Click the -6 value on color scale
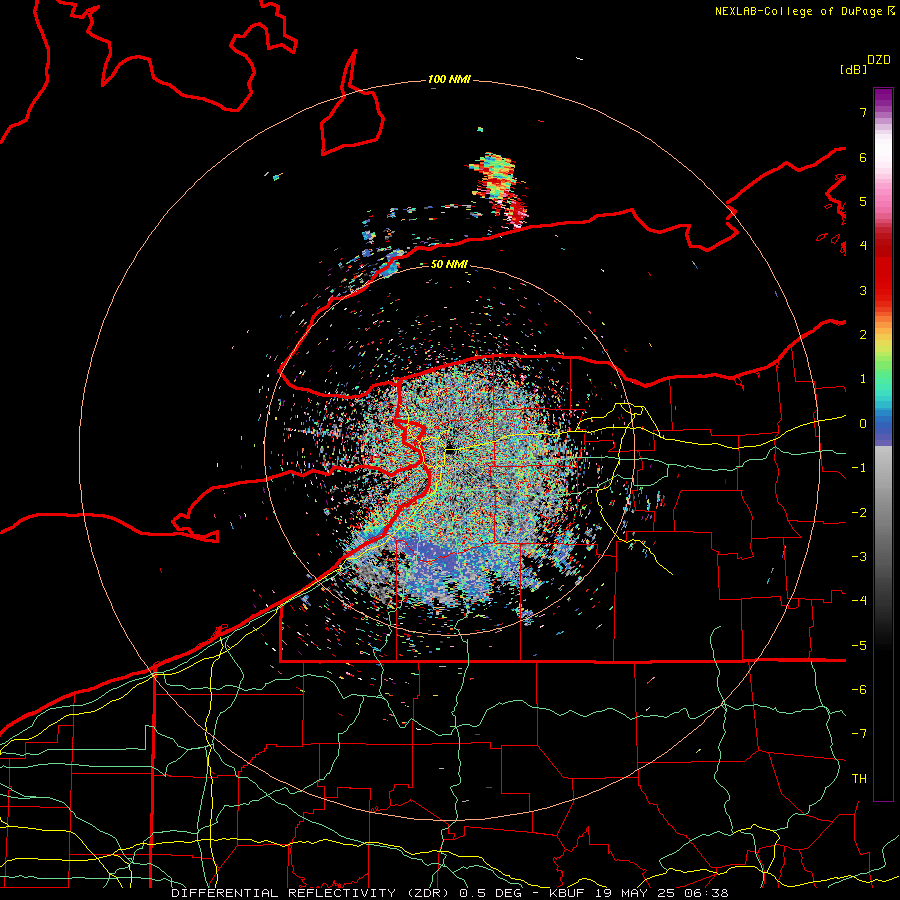The height and width of the screenshot is (900, 900). pyautogui.click(x=859, y=690)
